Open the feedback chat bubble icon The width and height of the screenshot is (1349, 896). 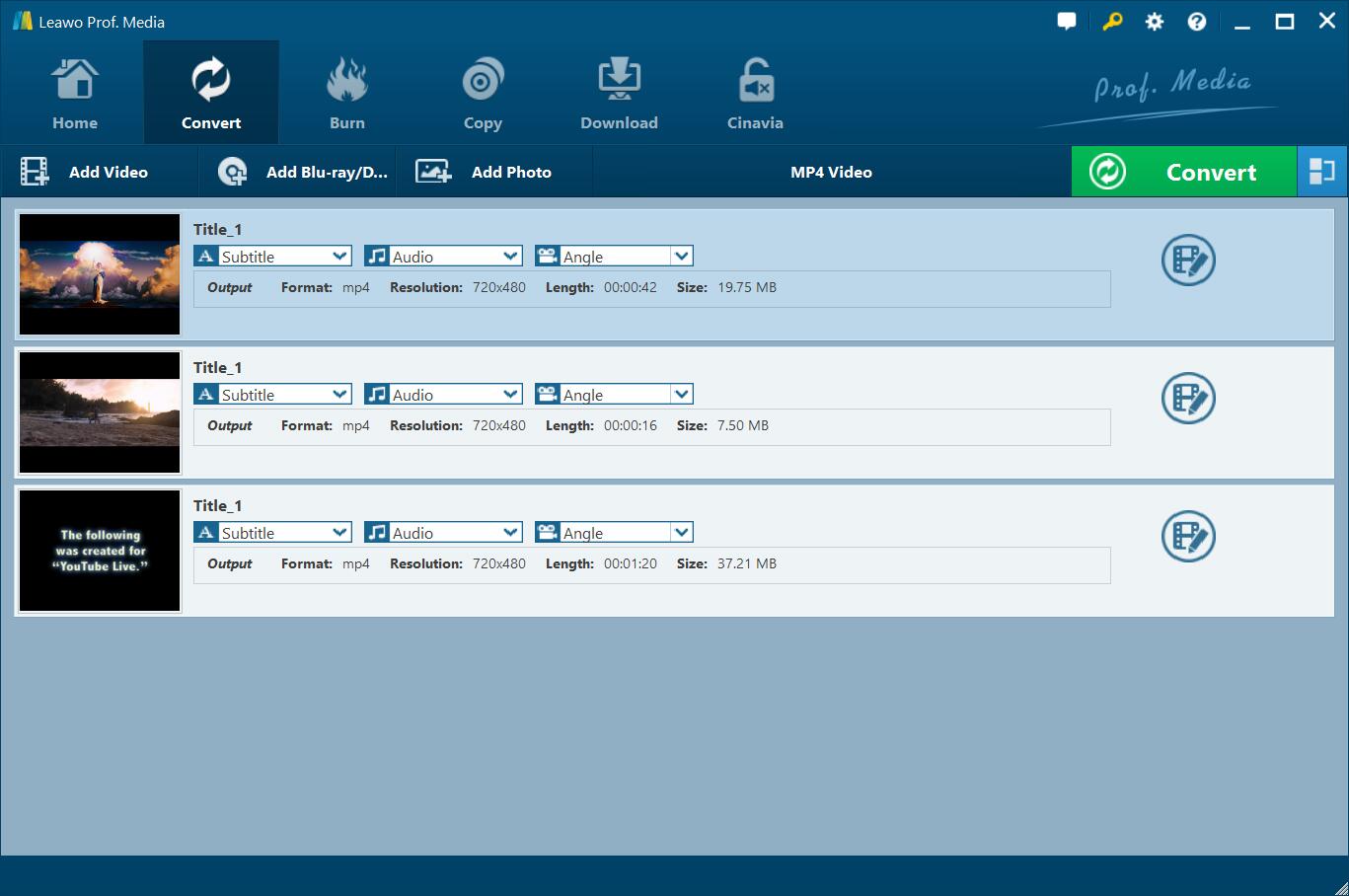tap(1066, 22)
